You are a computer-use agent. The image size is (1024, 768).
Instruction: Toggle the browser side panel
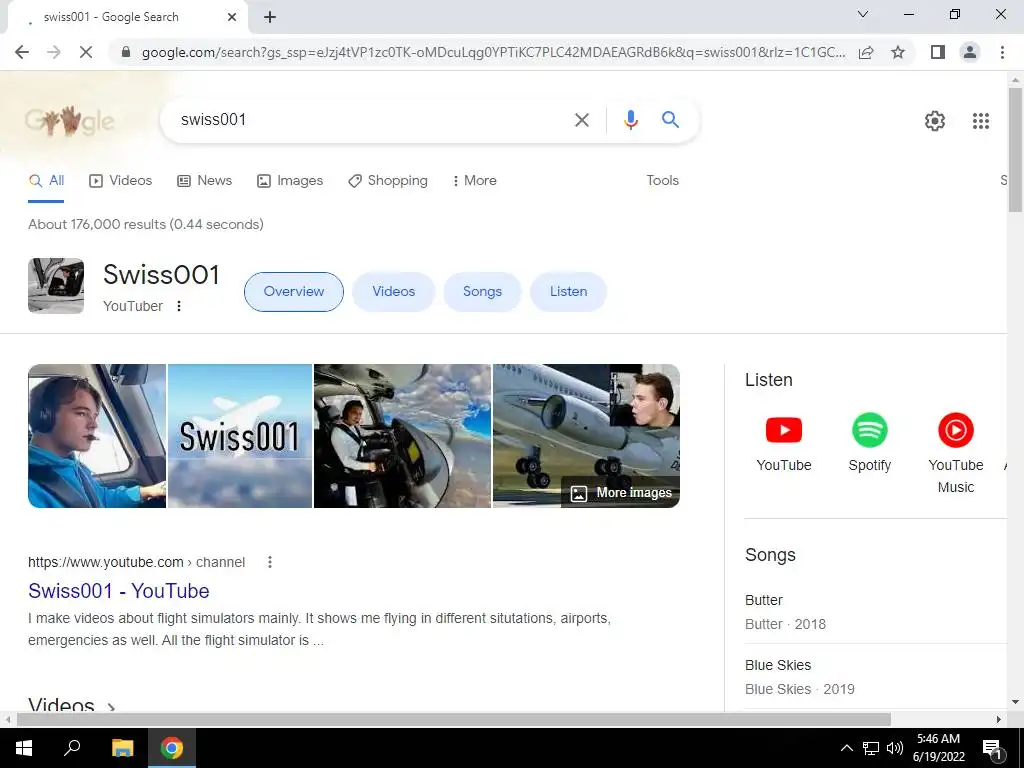(938, 52)
